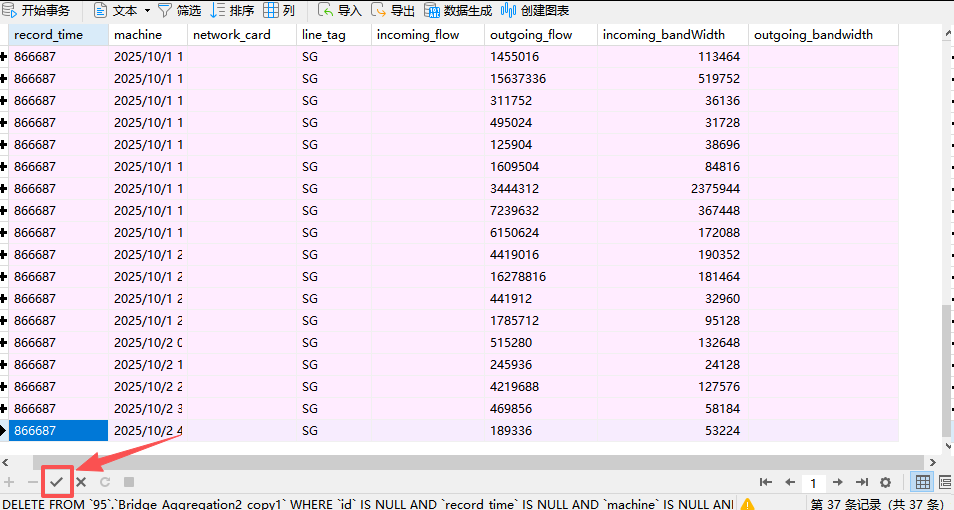954x510 pixels.
Task: Click the 开始事务 begin transaction button
Action: [x=37, y=10]
